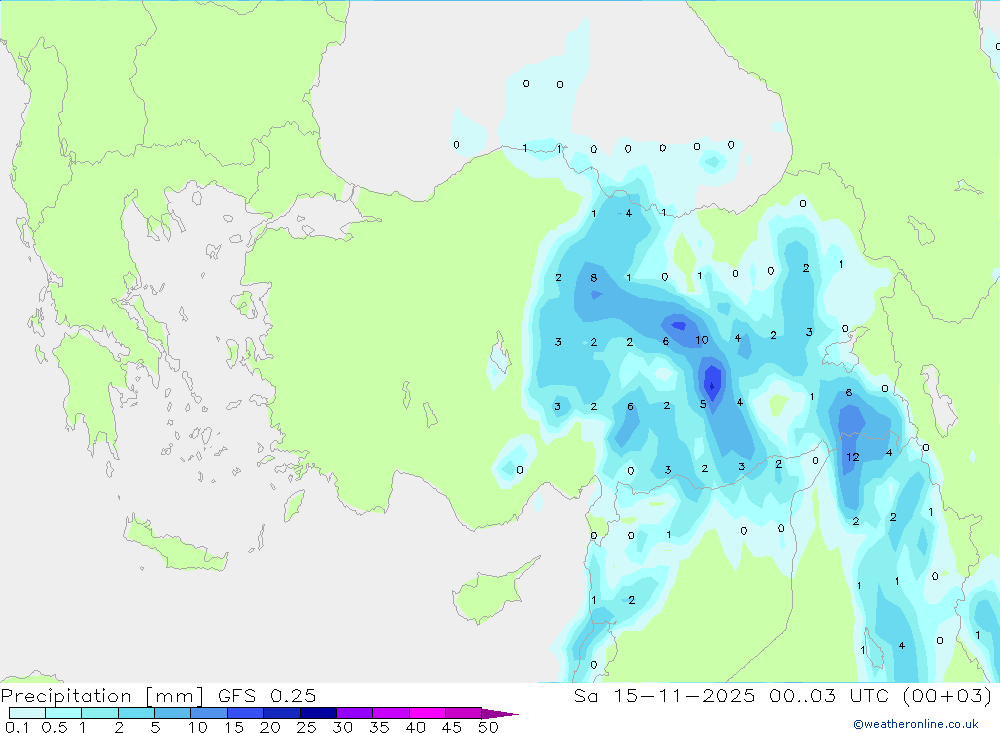Pick the 40–45 mm magenta legend swatch

pyautogui.click(x=427, y=713)
